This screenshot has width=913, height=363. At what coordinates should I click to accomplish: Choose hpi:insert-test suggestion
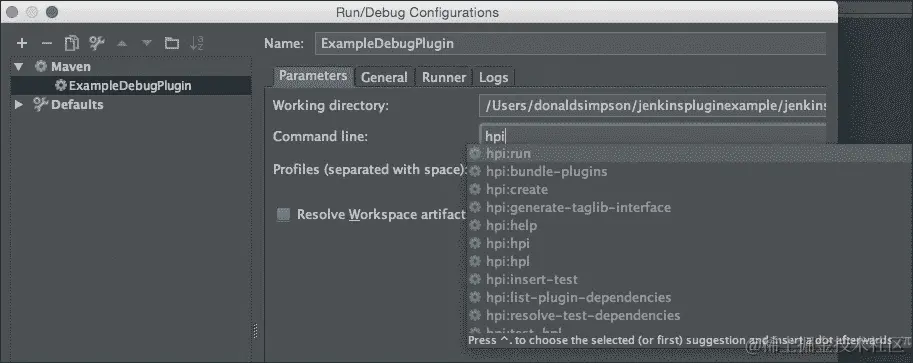tap(690, 280)
